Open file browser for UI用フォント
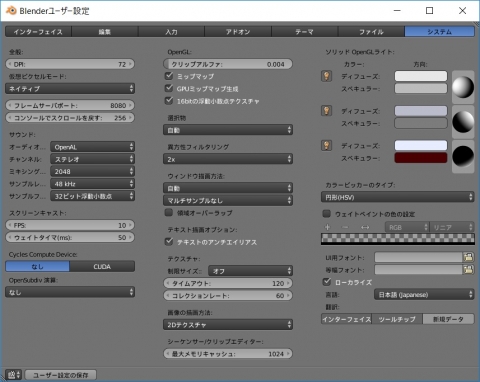The height and width of the screenshot is (382, 480). coord(468,257)
